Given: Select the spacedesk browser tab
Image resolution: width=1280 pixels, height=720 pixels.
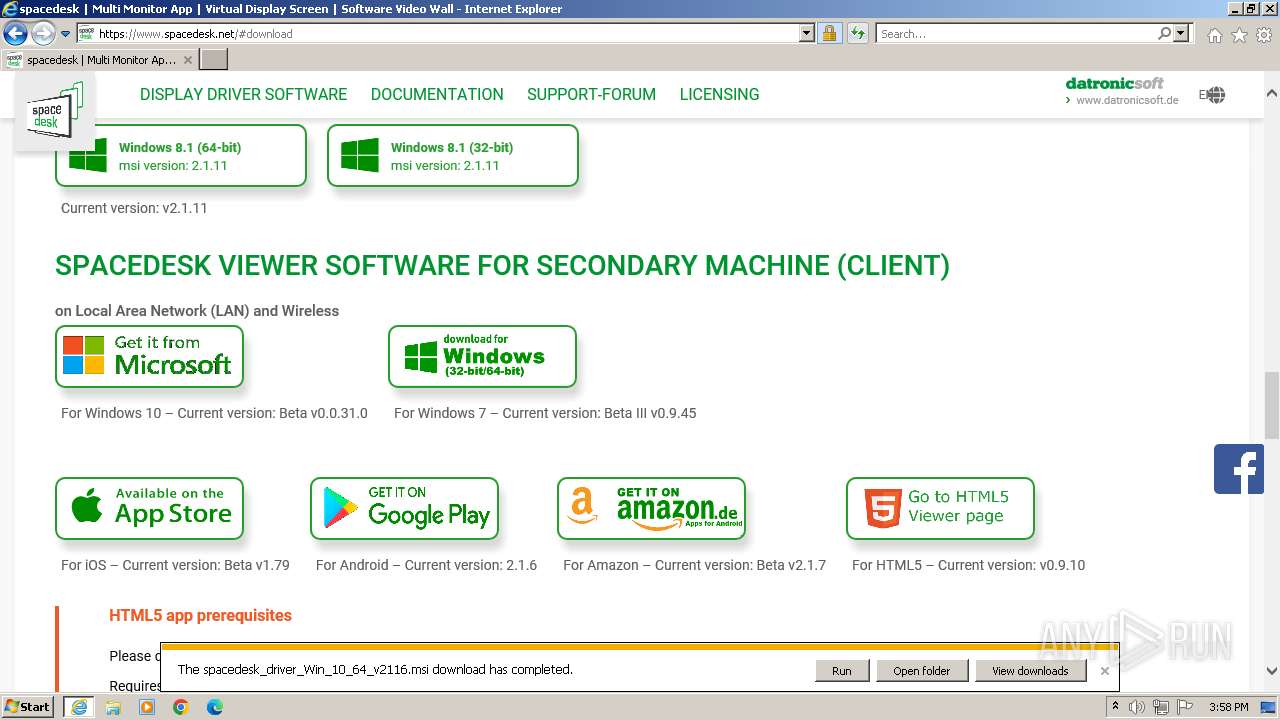Looking at the screenshot, I should [x=100, y=60].
